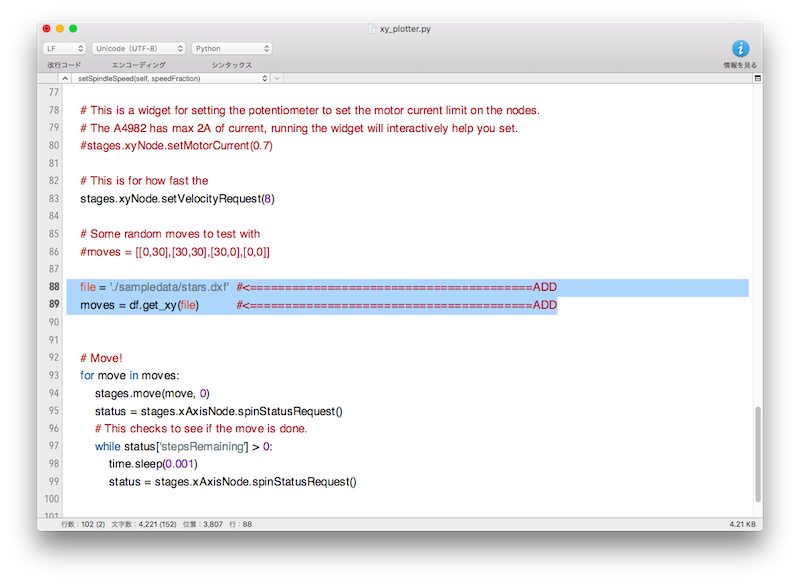Select line number 100 in gutter

coord(52,499)
